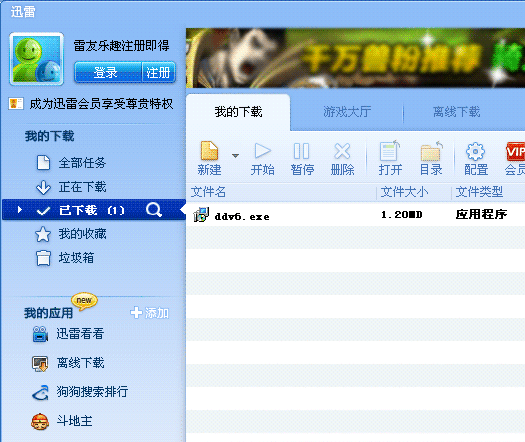Viewport: 525px width, 442px height.
Task: Click the 删除 delete X icon
Action: point(342,151)
